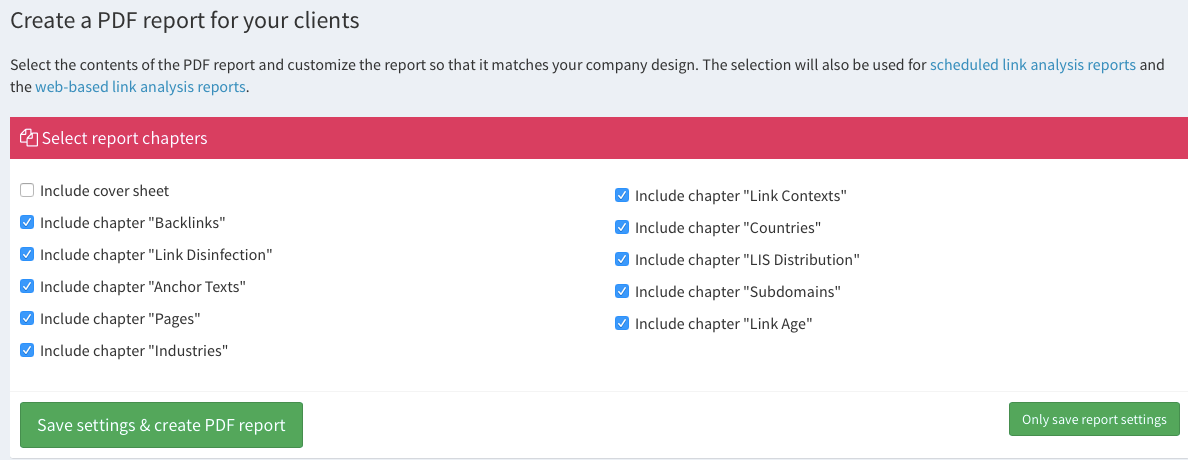Click the Select report chapters header bar
Image resolution: width=1188 pixels, height=460 pixels.
(598, 138)
